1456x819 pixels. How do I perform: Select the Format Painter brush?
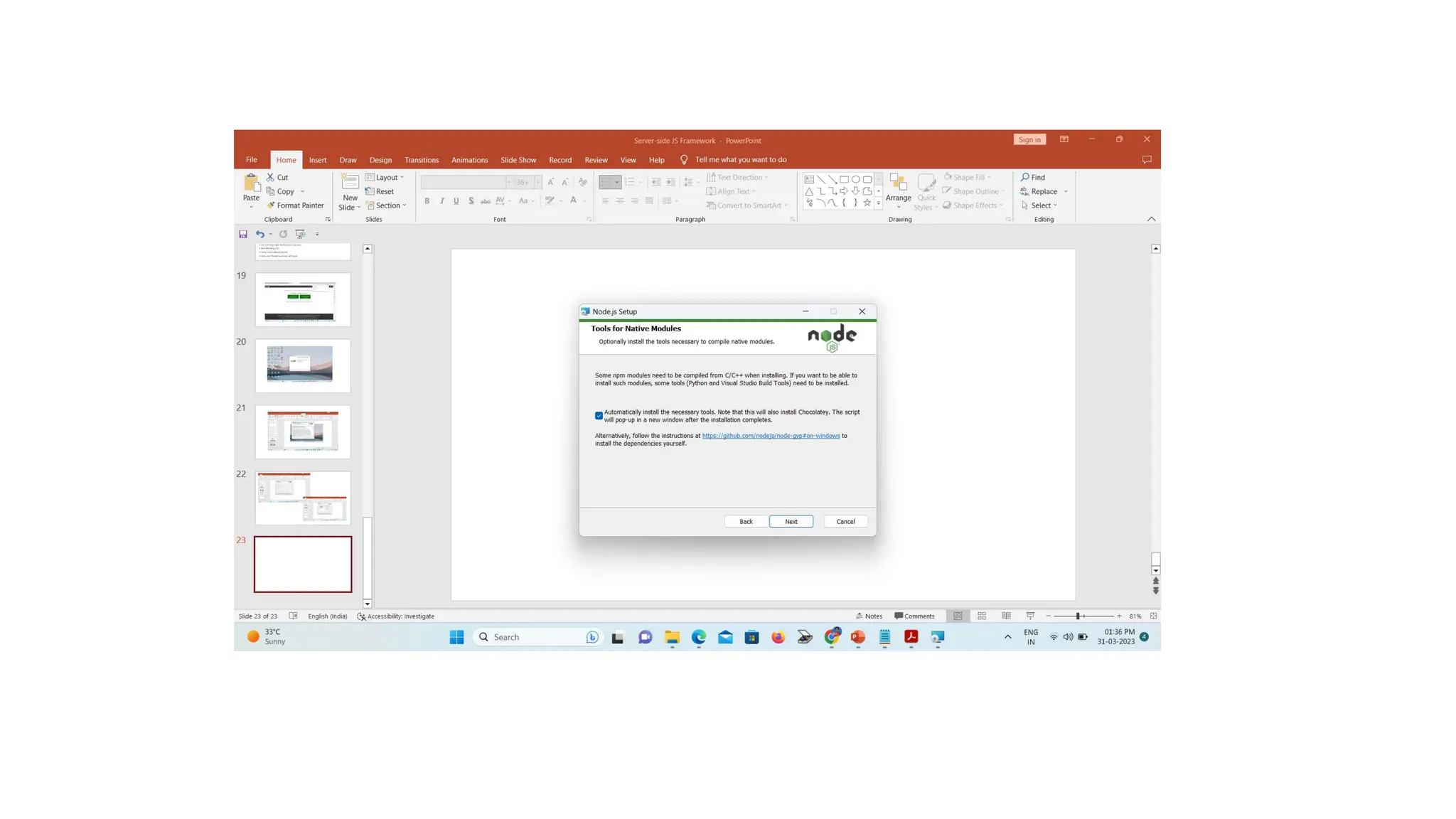pyautogui.click(x=271, y=205)
